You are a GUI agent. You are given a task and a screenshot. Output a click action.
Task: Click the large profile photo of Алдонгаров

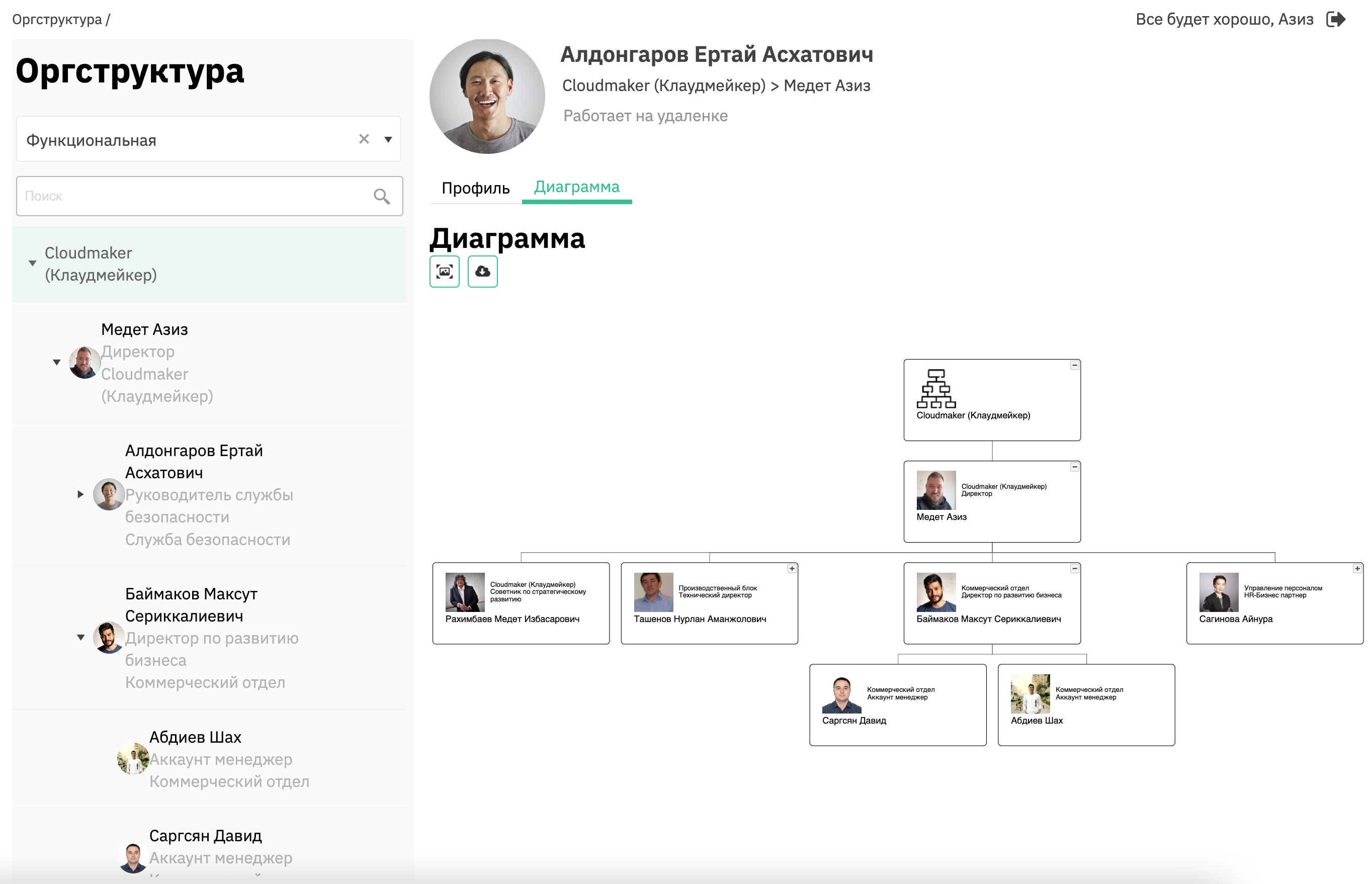tap(487, 97)
